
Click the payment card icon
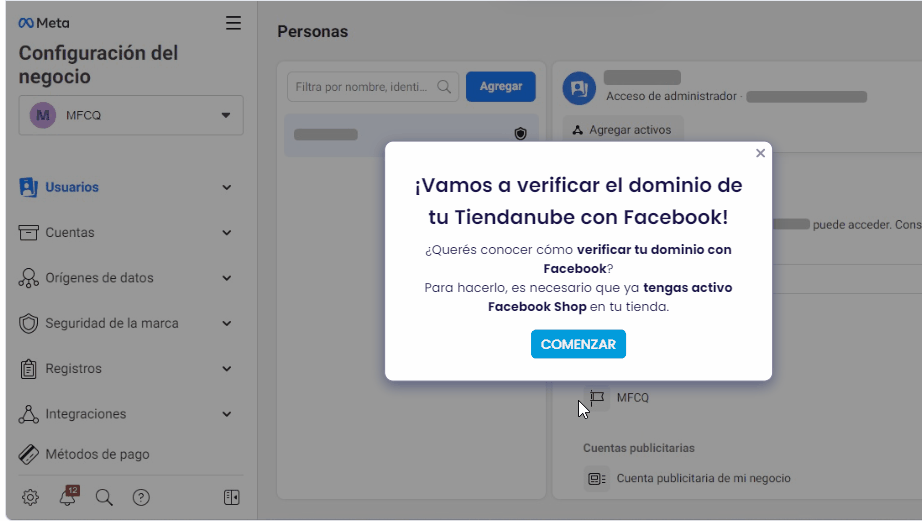(28, 454)
